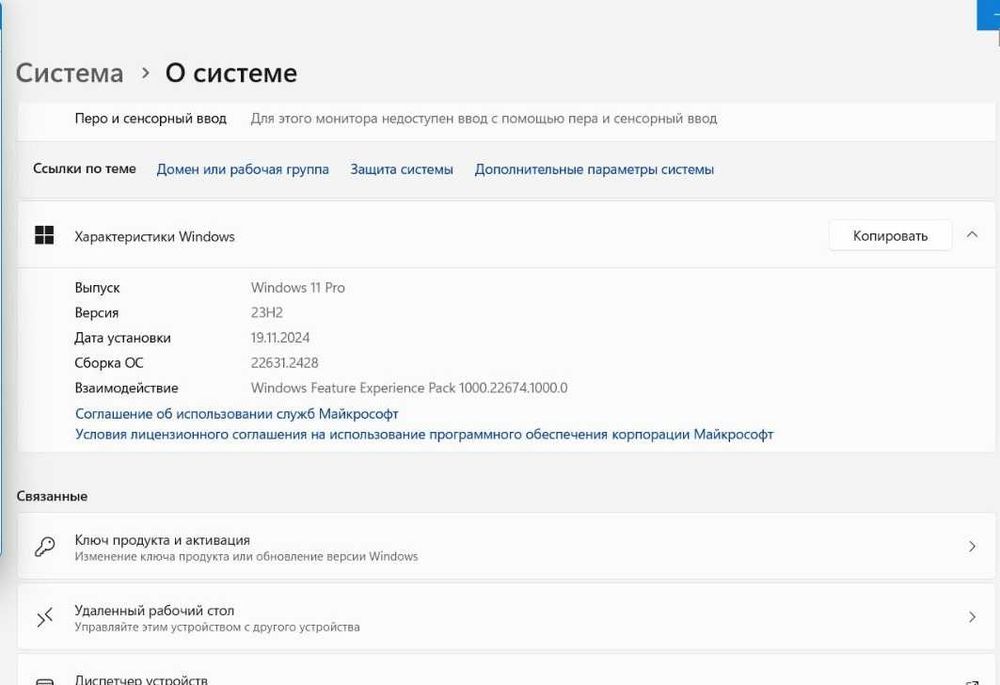The height and width of the screenshot is (685, 1000).
Task: Open the Домен или рабочая группа link
Action: pyautogui.click(x=243, y=170)
